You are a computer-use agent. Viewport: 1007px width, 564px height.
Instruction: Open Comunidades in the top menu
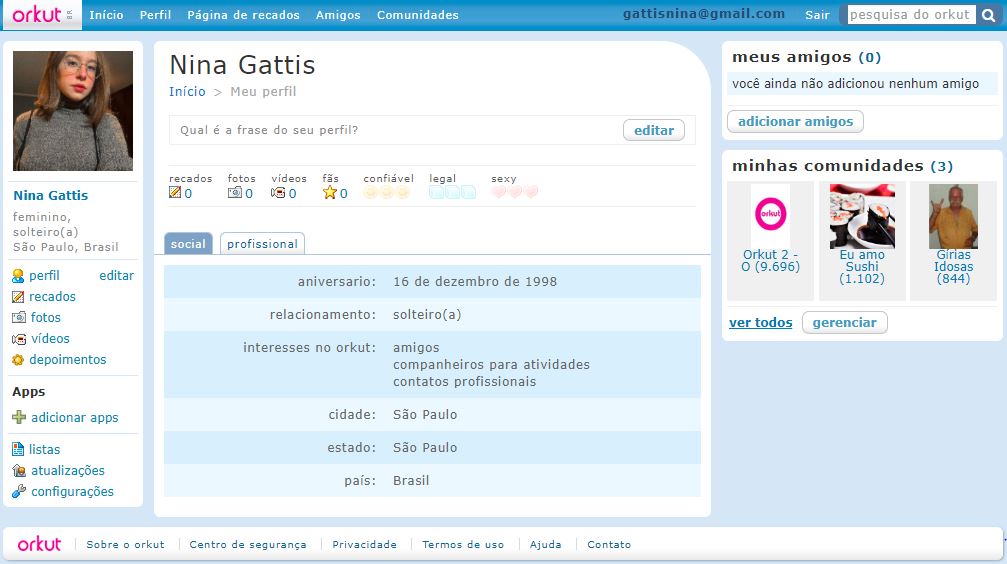(x=417, y=15)
